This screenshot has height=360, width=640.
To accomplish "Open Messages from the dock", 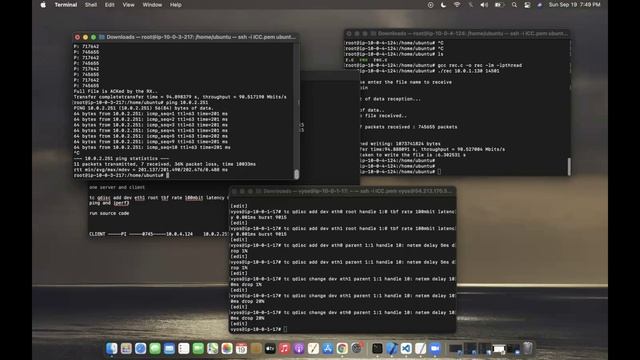I will [x=155, y=348].
